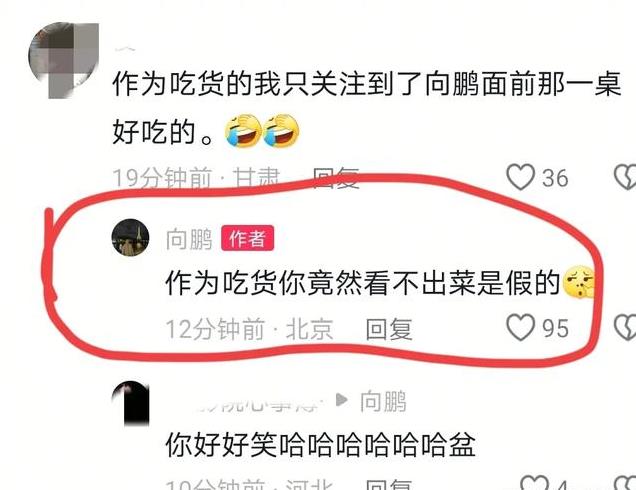Screen dimensions: 636x490
Task: Tap emoji at end of 向鹏's reply
Action: (x=579, y=282)
